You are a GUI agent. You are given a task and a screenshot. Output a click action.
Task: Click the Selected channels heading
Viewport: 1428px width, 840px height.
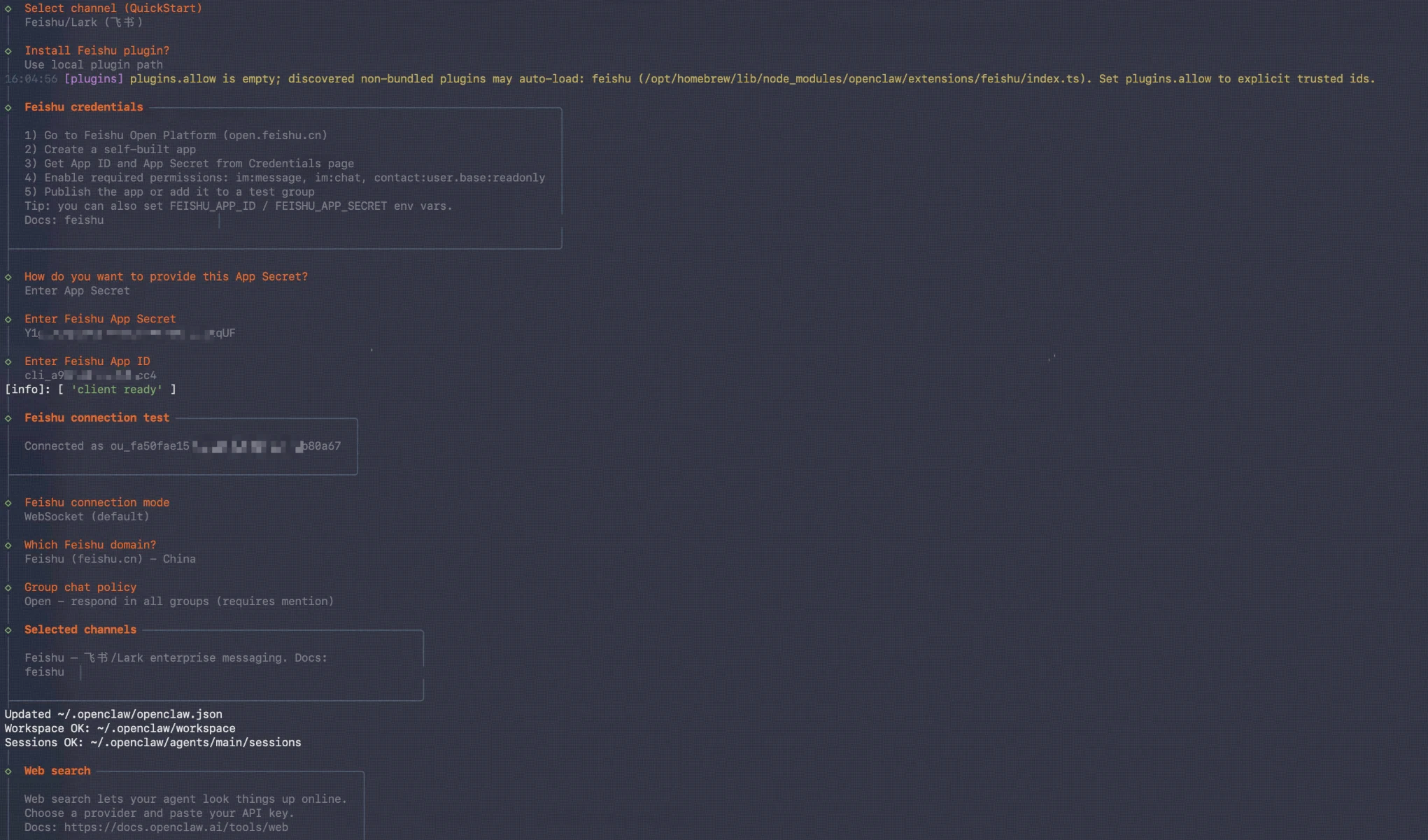pyautogui.click(x=80, y=629)
